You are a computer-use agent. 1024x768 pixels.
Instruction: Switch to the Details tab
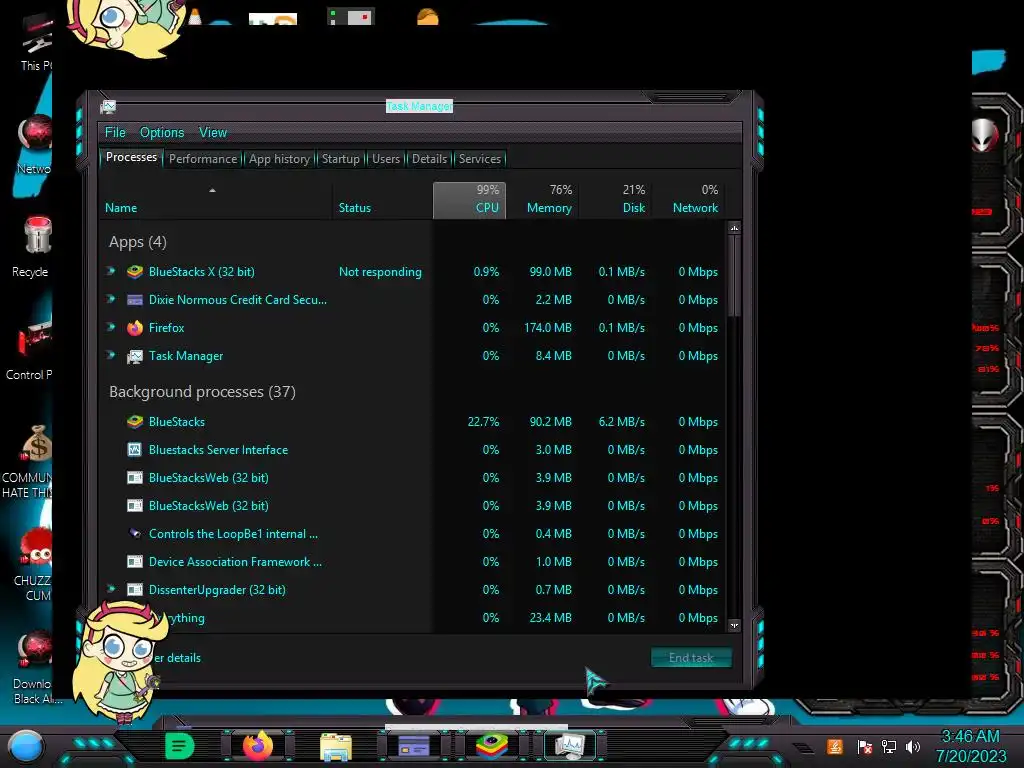point(429,159)
